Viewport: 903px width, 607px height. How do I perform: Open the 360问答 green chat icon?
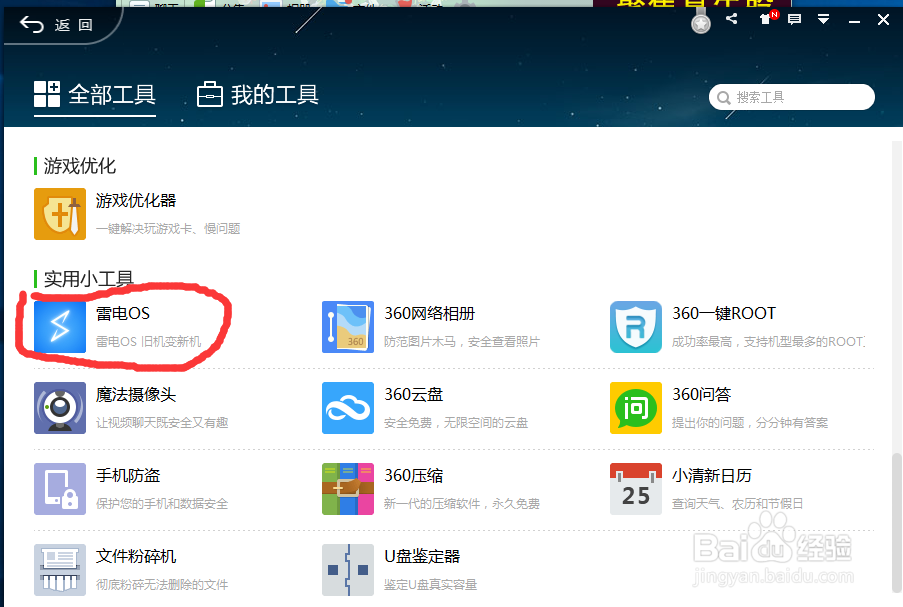coord(636,408)
